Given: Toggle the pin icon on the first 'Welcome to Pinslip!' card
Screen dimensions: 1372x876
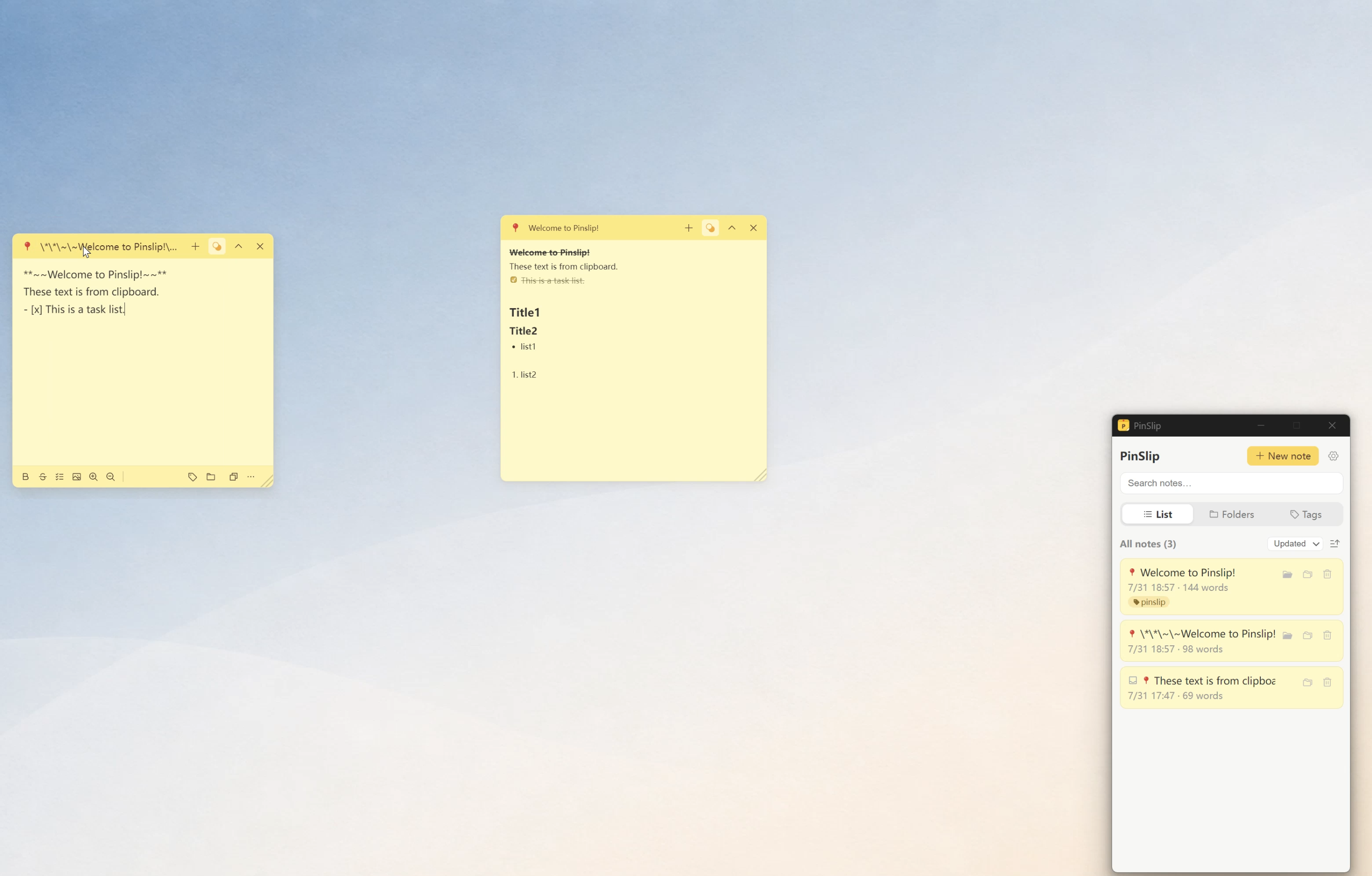Looking at the screenshot, I should (x=1132, y=573).
